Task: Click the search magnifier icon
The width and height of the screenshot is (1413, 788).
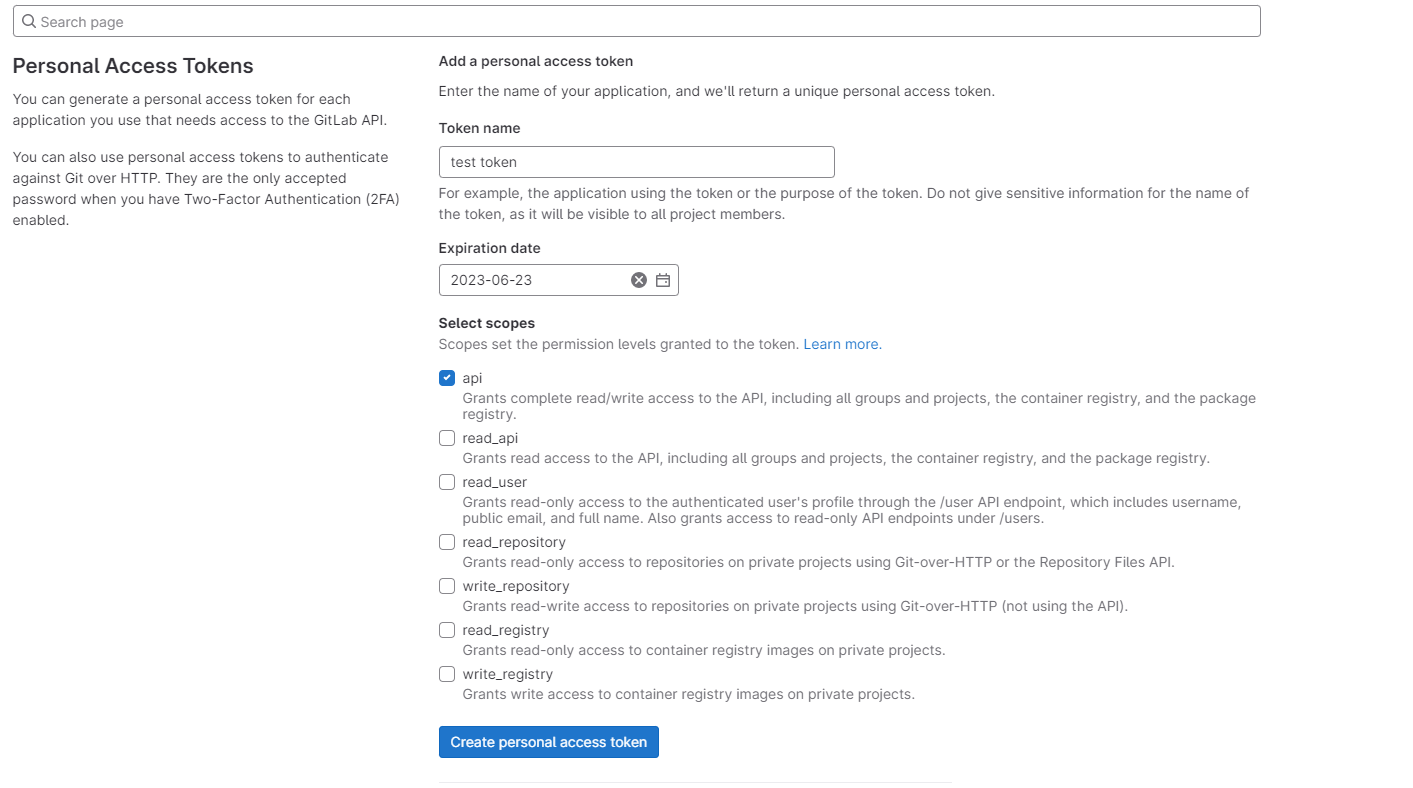Action: (29, 21)
